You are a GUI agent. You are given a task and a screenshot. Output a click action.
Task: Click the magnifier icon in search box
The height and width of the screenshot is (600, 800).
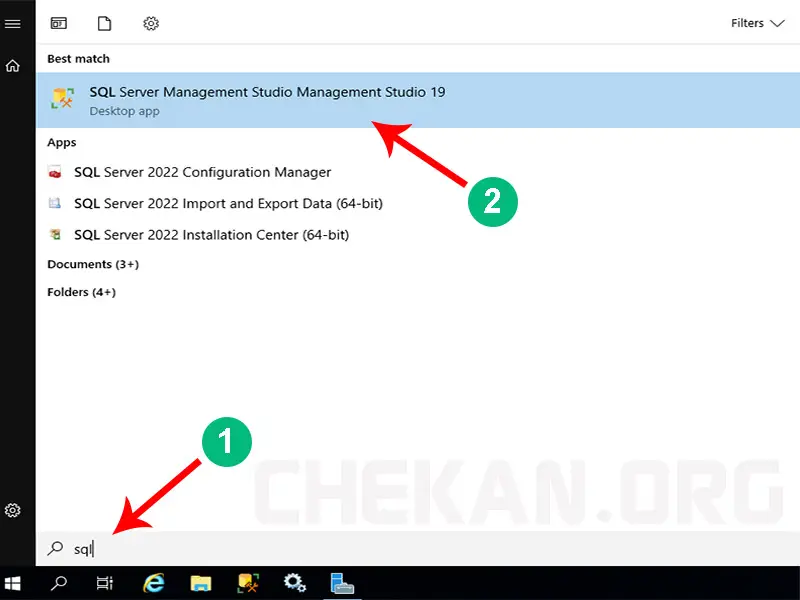click(x=55, y=548)
